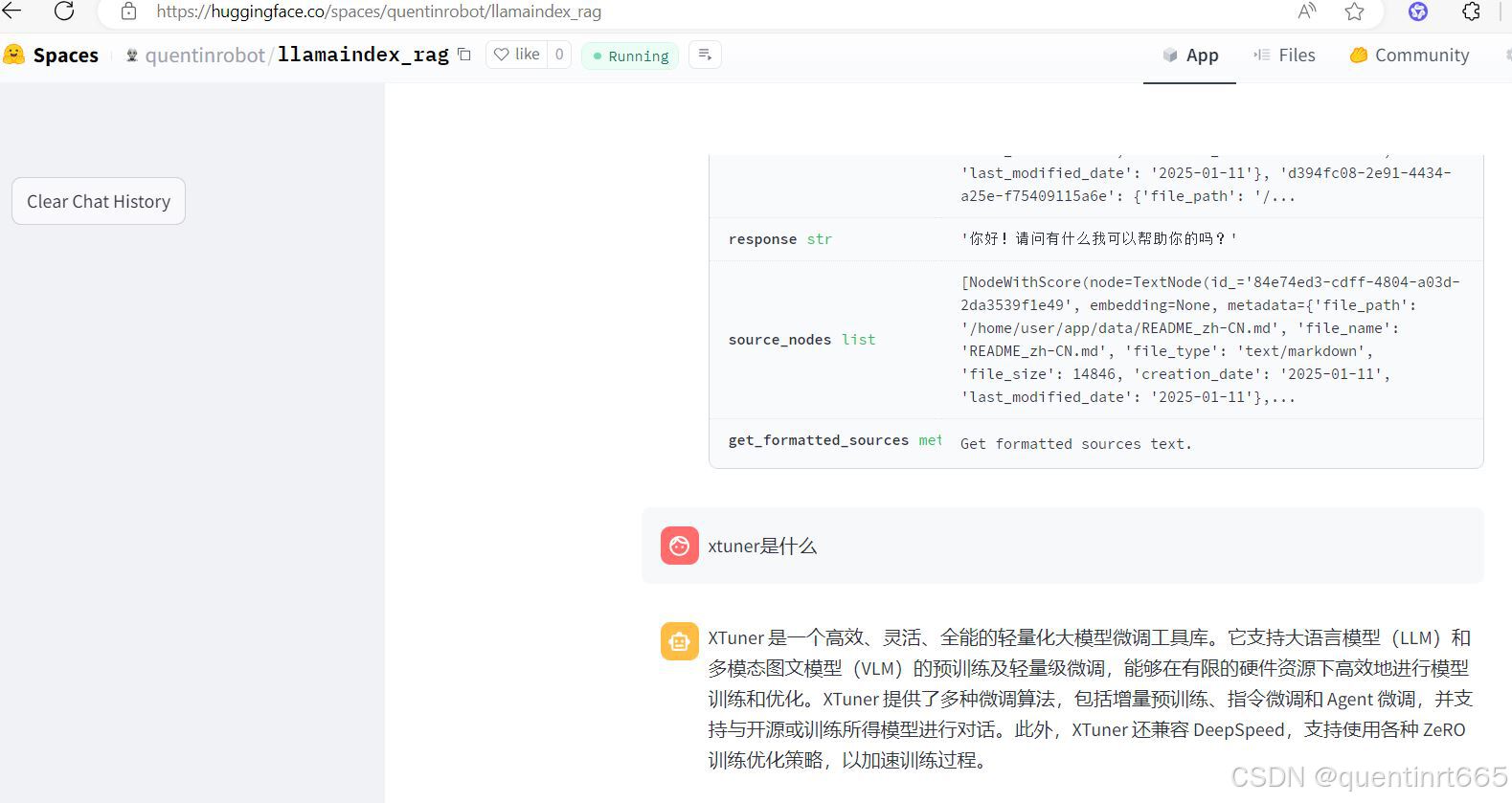Click the response str row label
The height and width of the screenshot is (803, 1512).
(x=779, y=239)
